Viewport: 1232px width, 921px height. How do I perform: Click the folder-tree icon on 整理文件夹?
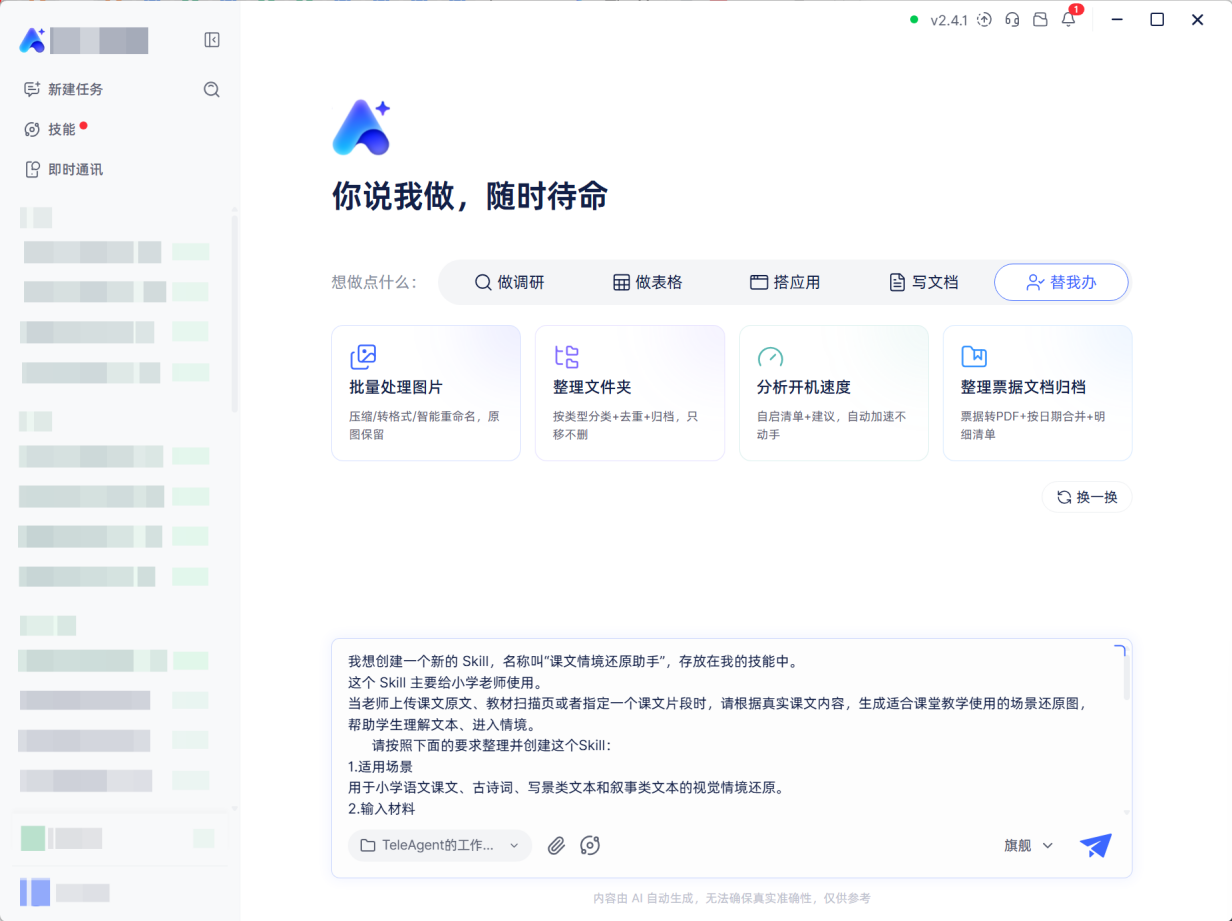pyautogui.click(x=567, y=357)
